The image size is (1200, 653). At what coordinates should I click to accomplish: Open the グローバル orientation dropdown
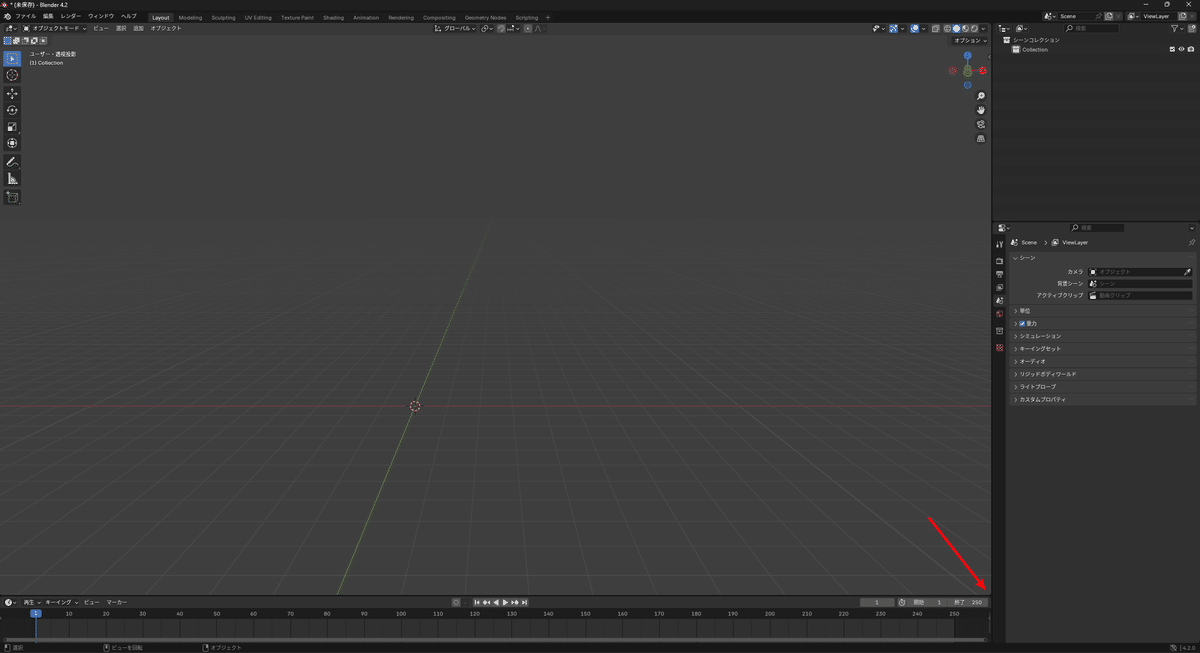point(455,29)
